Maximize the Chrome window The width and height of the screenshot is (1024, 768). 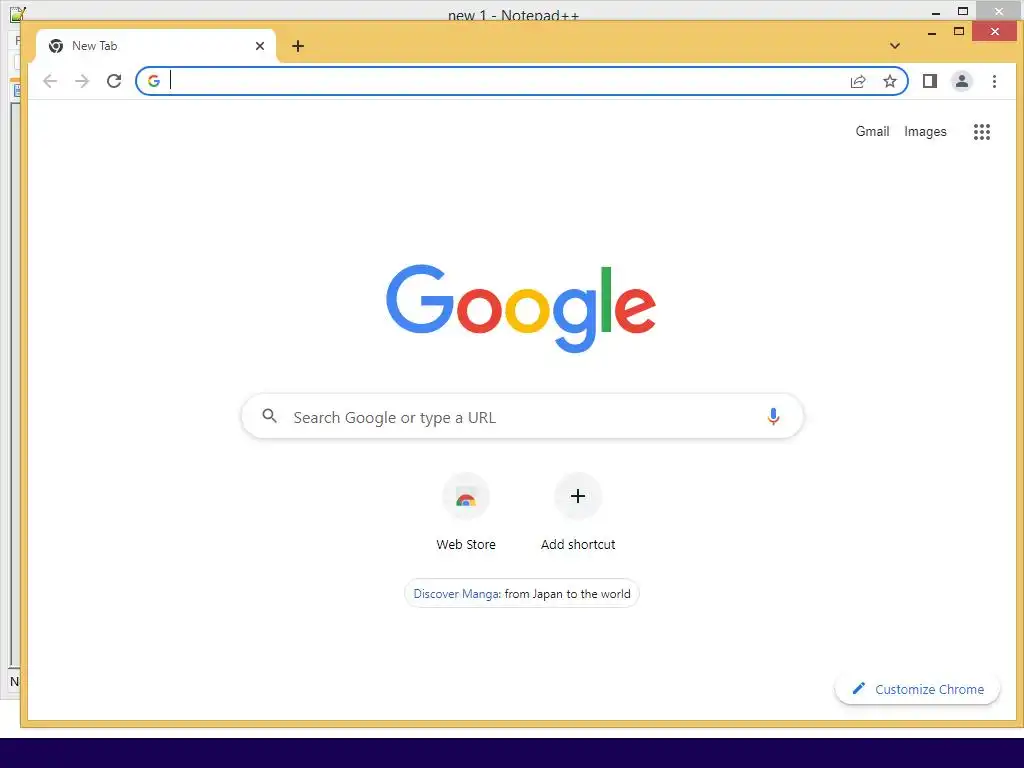(x=959, y=31)
